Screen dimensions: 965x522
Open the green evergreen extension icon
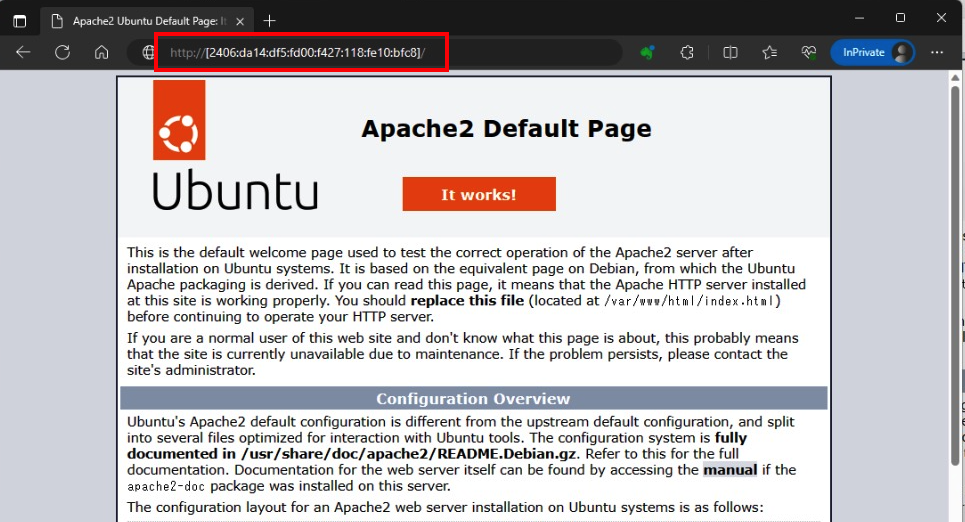click(x=647, y=52)
